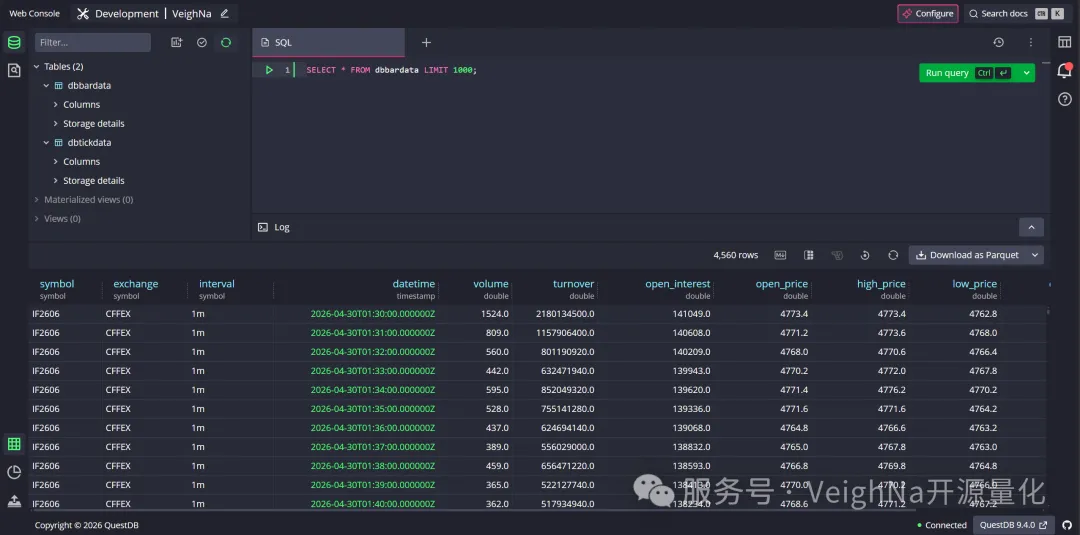Image resolution: width=1080 pixels, height=535 pixels.
Task: Open query history clock icon
Action: pyautogui.click(x=999, y=43)
